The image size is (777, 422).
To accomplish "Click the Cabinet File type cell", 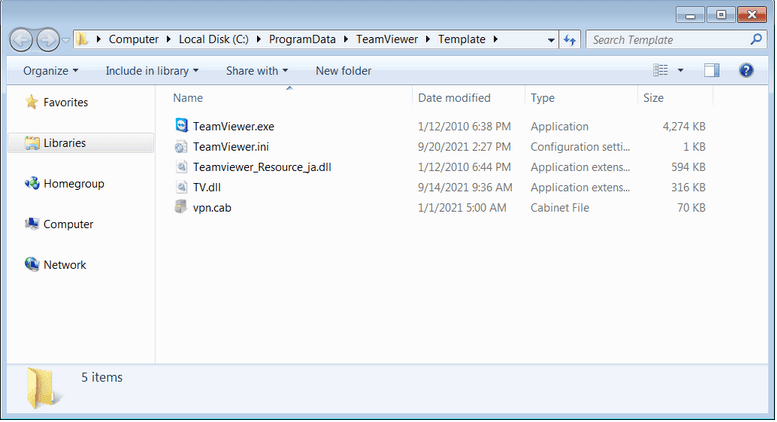I will pos(559,208).
